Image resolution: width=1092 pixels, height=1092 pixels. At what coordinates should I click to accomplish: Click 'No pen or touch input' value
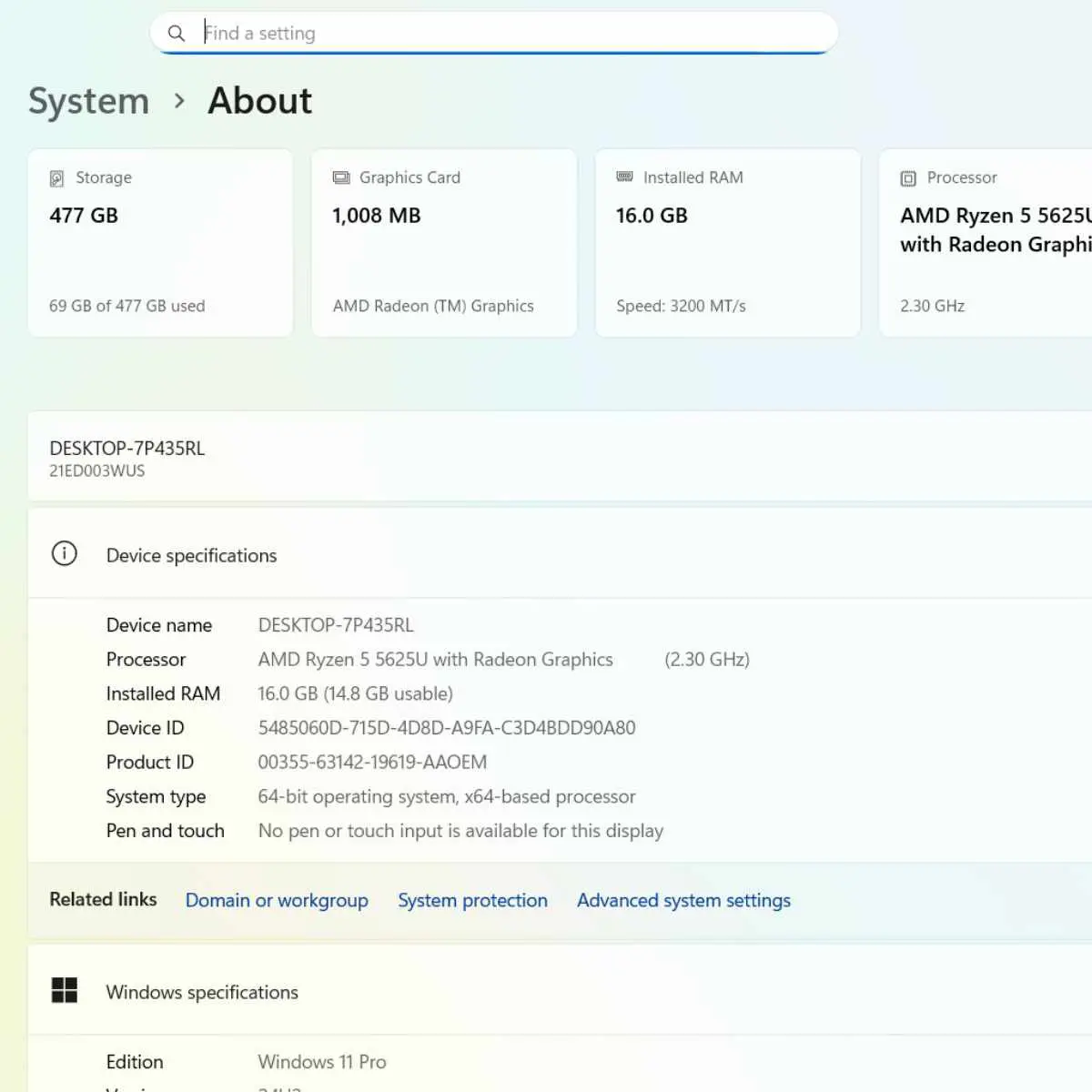point(461,831)
